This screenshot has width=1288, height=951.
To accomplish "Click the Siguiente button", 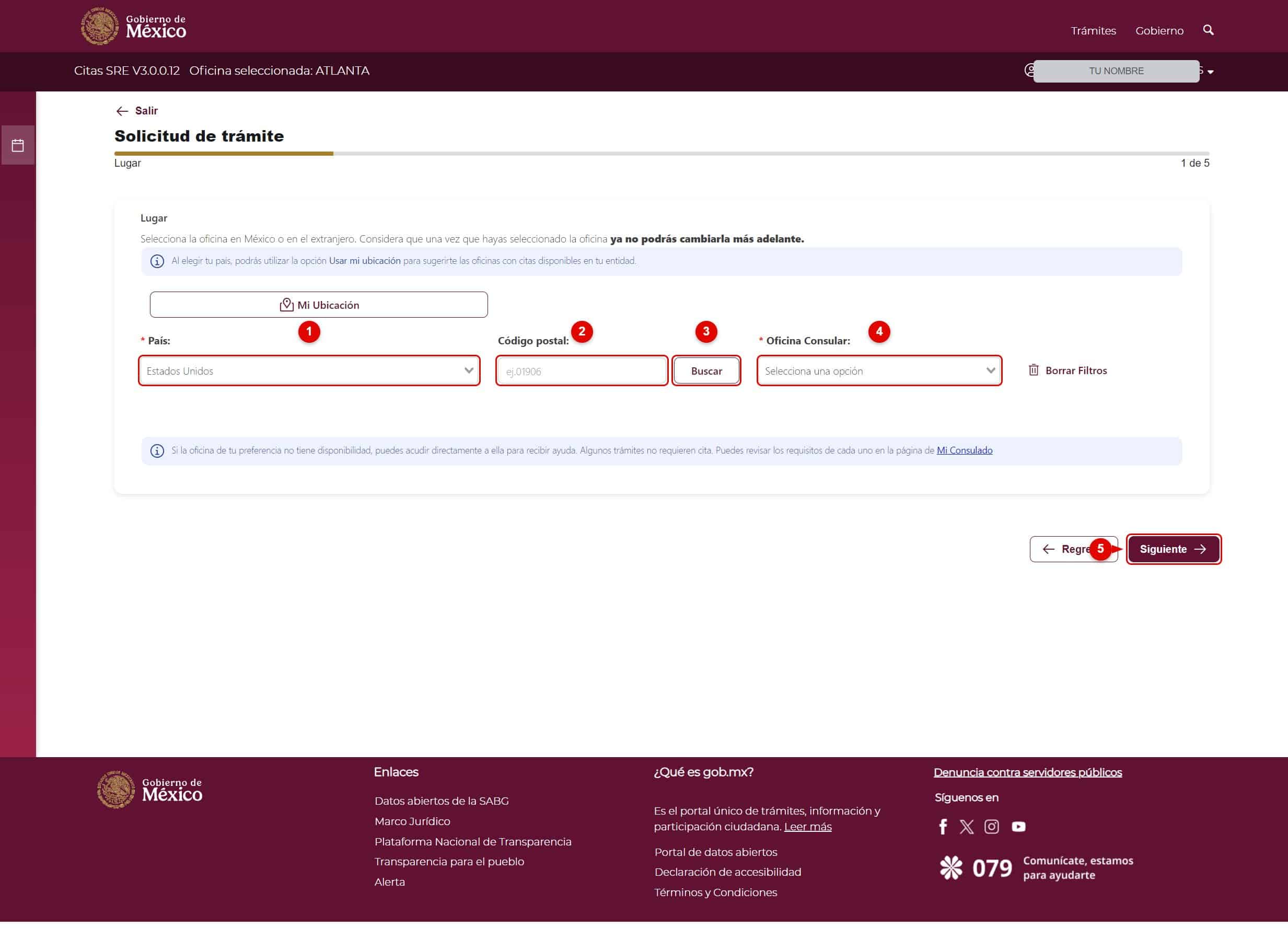I will coord(1173,549).
